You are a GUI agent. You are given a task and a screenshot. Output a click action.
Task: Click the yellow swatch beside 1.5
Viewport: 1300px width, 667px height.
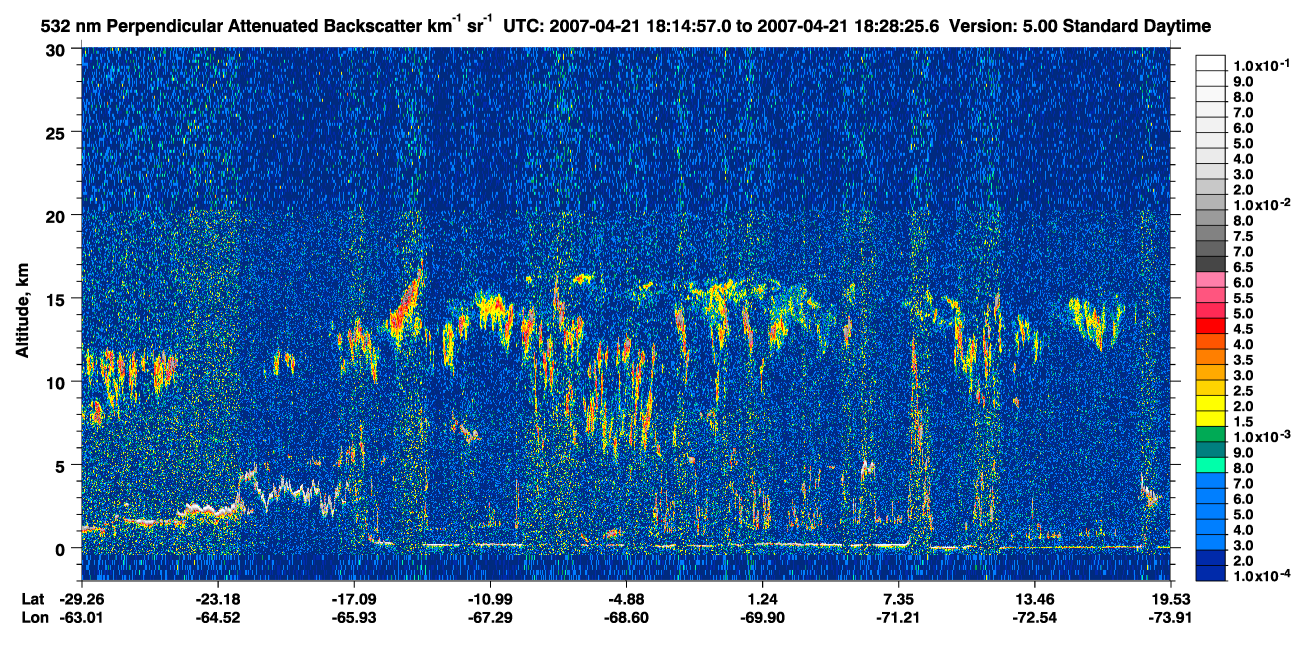click(x=1210, y=420)
